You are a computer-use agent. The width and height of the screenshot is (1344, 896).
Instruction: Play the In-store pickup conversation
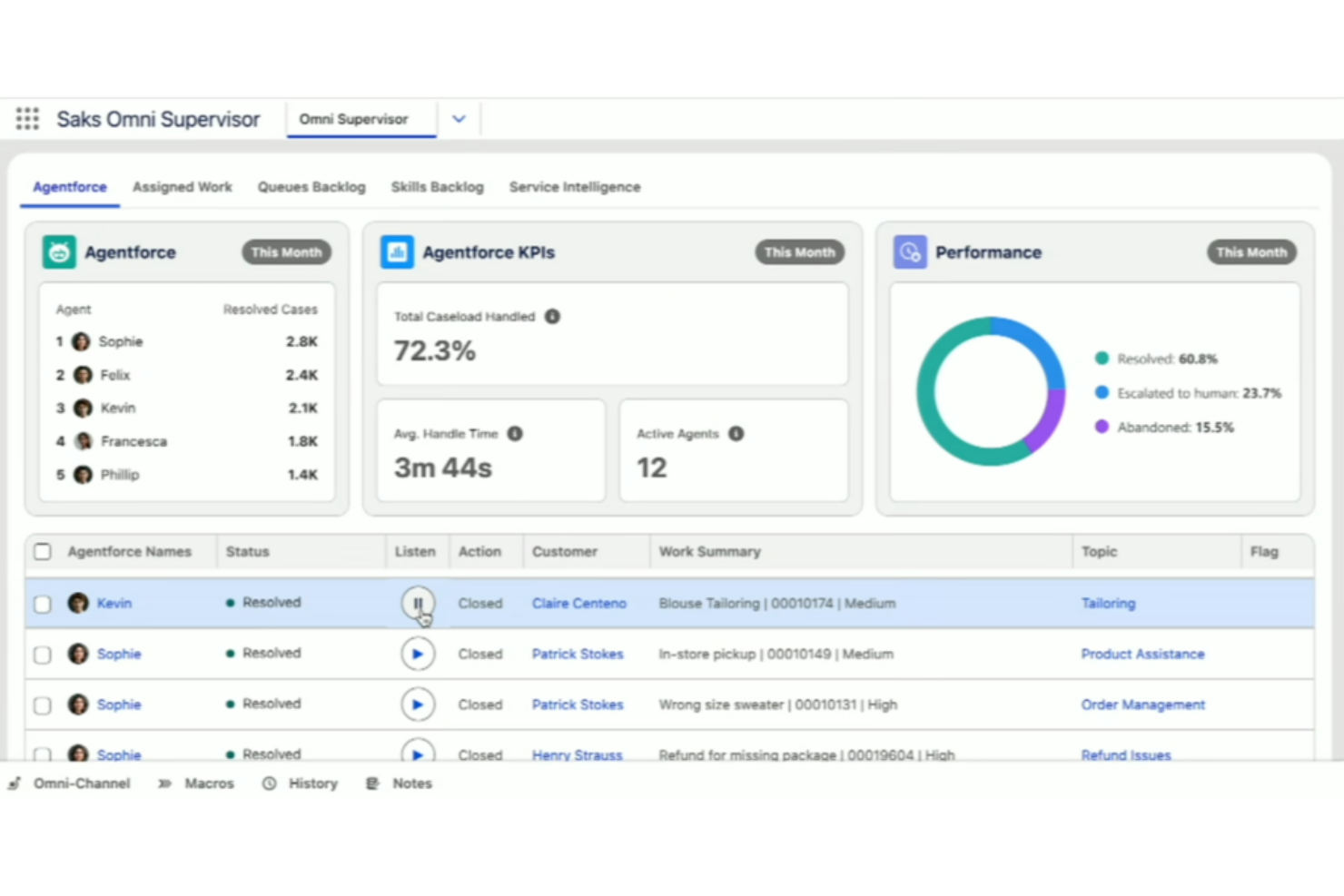pyautogui.click(x=418, y=654)
